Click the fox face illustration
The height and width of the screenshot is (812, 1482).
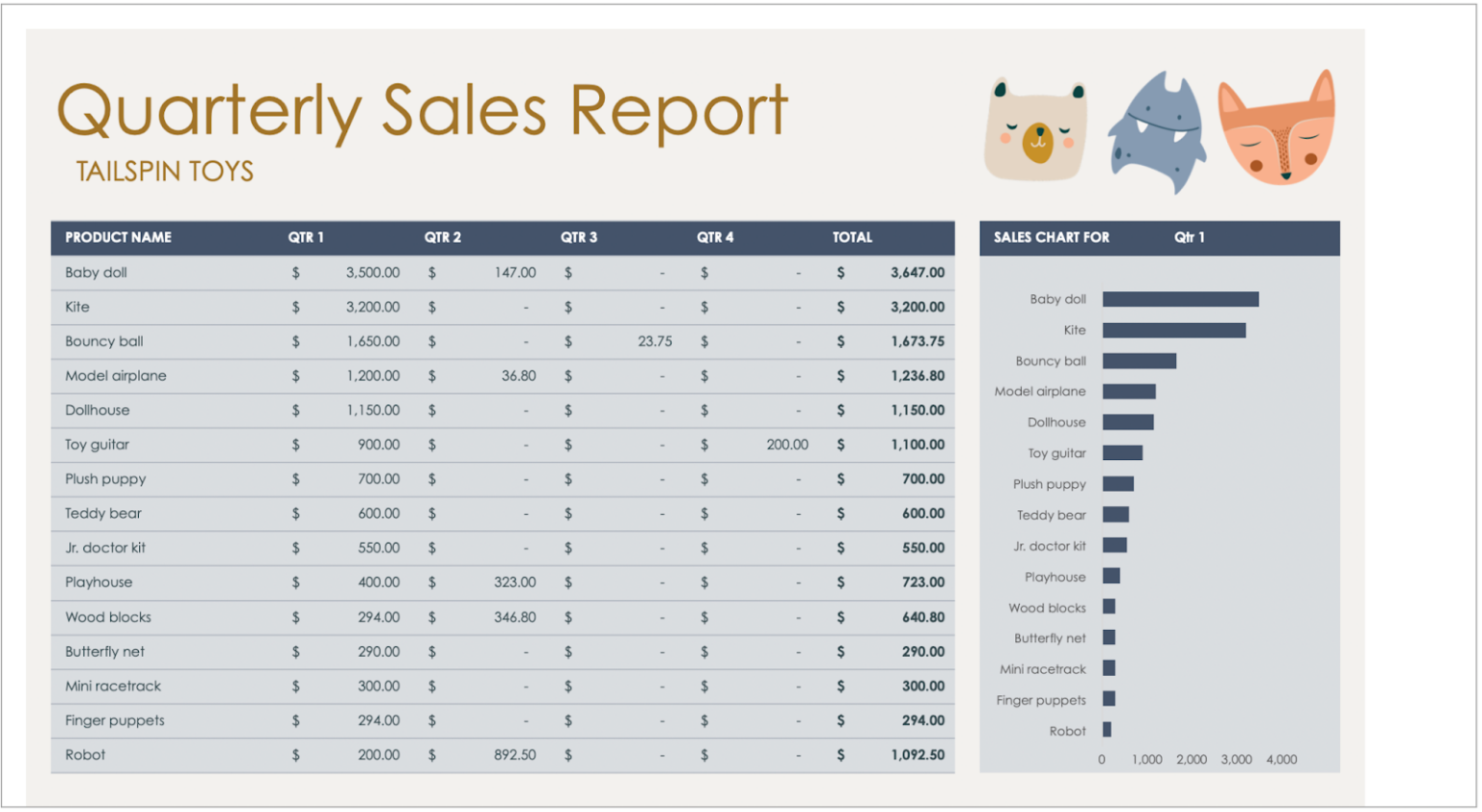[1276, 130]
